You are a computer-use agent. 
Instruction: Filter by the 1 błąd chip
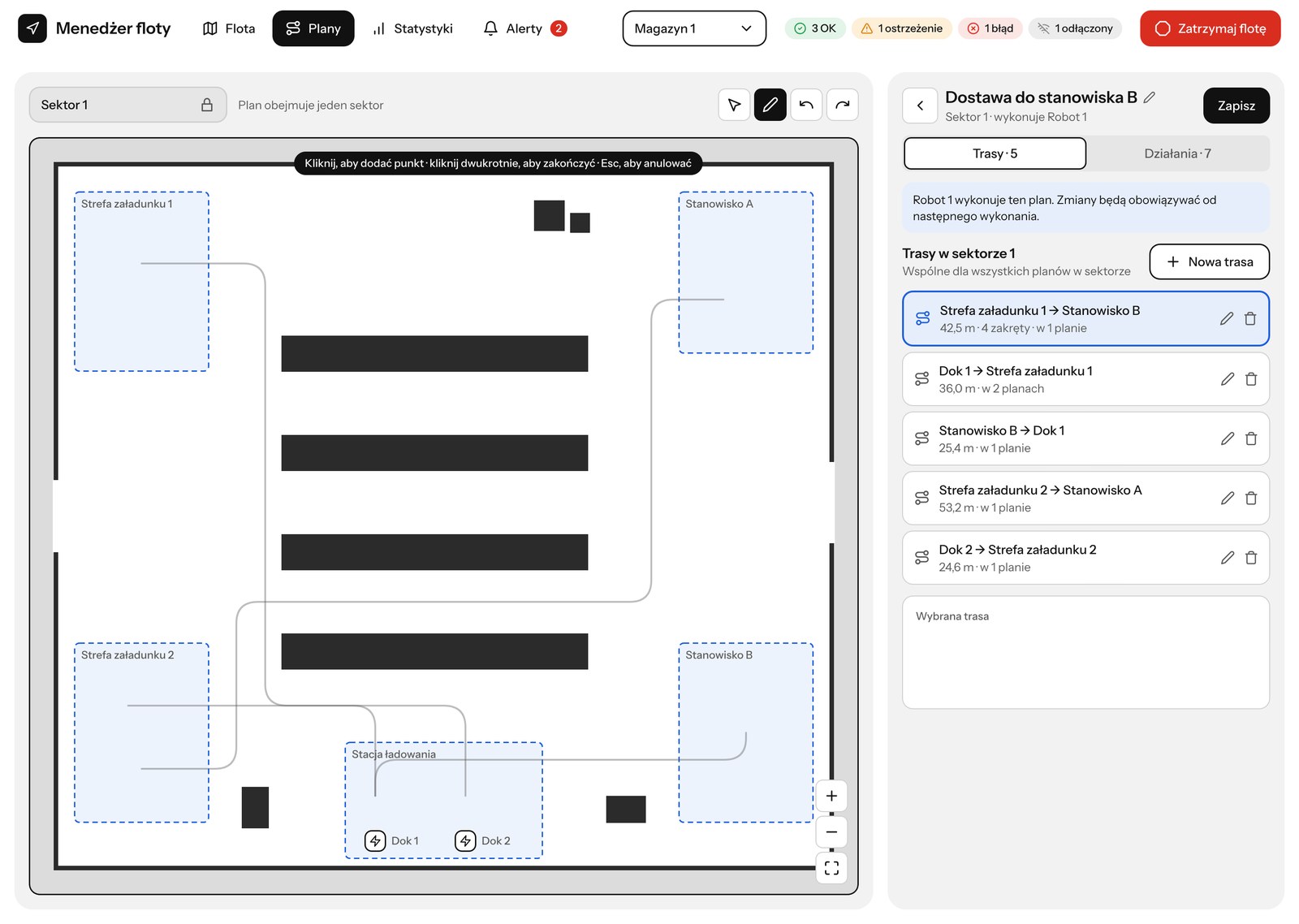click(990, 28)
